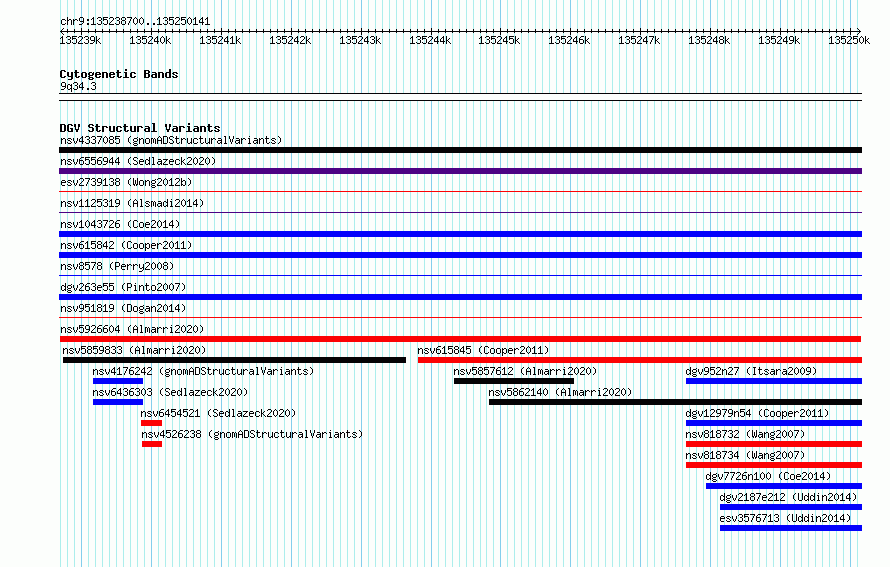Click the nsv4176242 gnomADStructuralVariants label
This screenshot has width=890, height=567.
pos(203,371)
